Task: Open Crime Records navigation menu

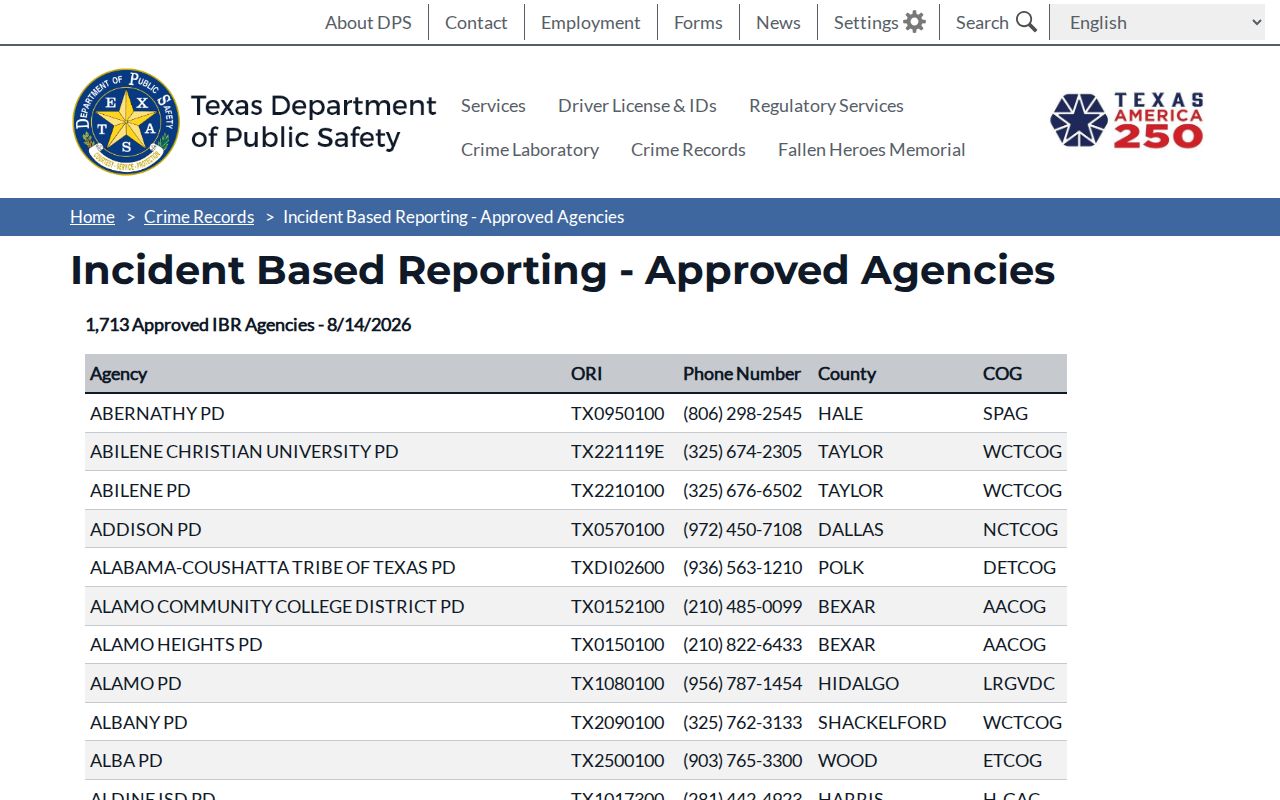Action: [688, 149]
